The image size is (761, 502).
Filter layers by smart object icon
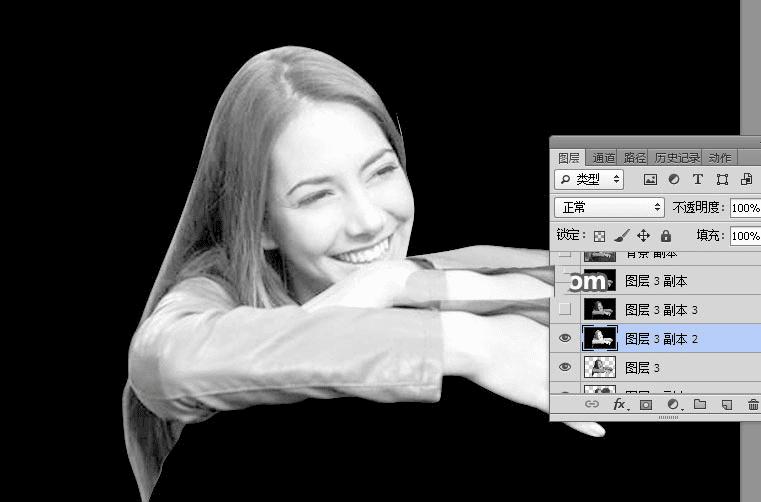tap(746, 180)
